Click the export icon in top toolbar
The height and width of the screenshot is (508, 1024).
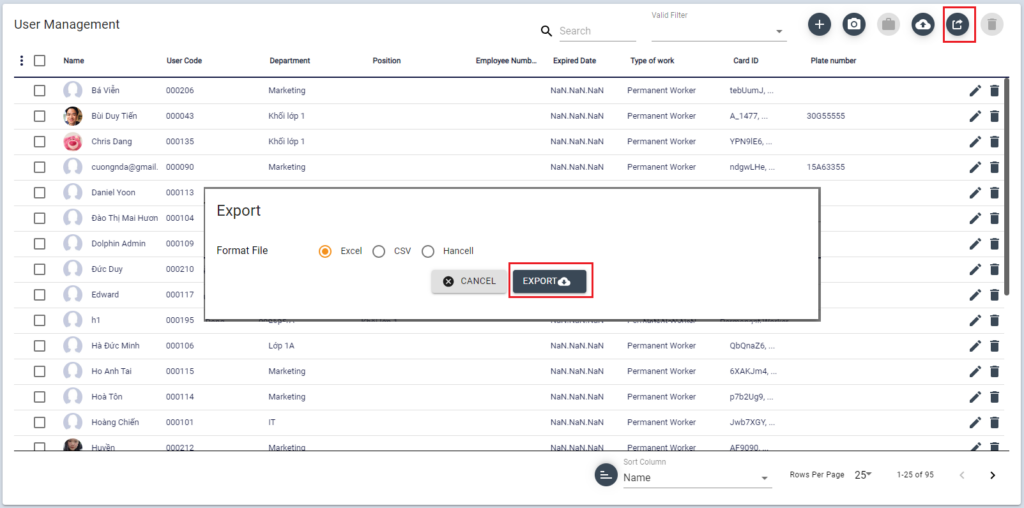[958, 24]
